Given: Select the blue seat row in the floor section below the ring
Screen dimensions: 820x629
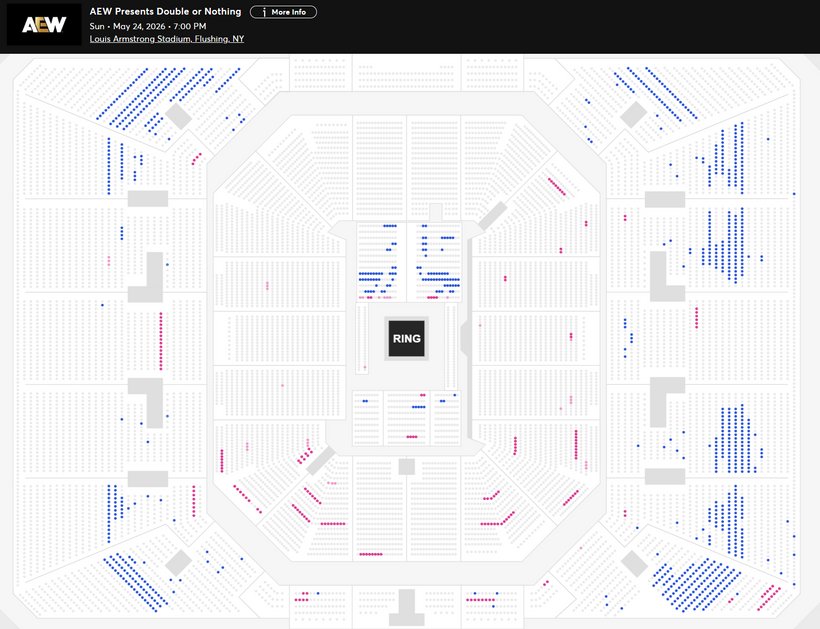Looking at the screenshot, I should [x=417, y=407].
